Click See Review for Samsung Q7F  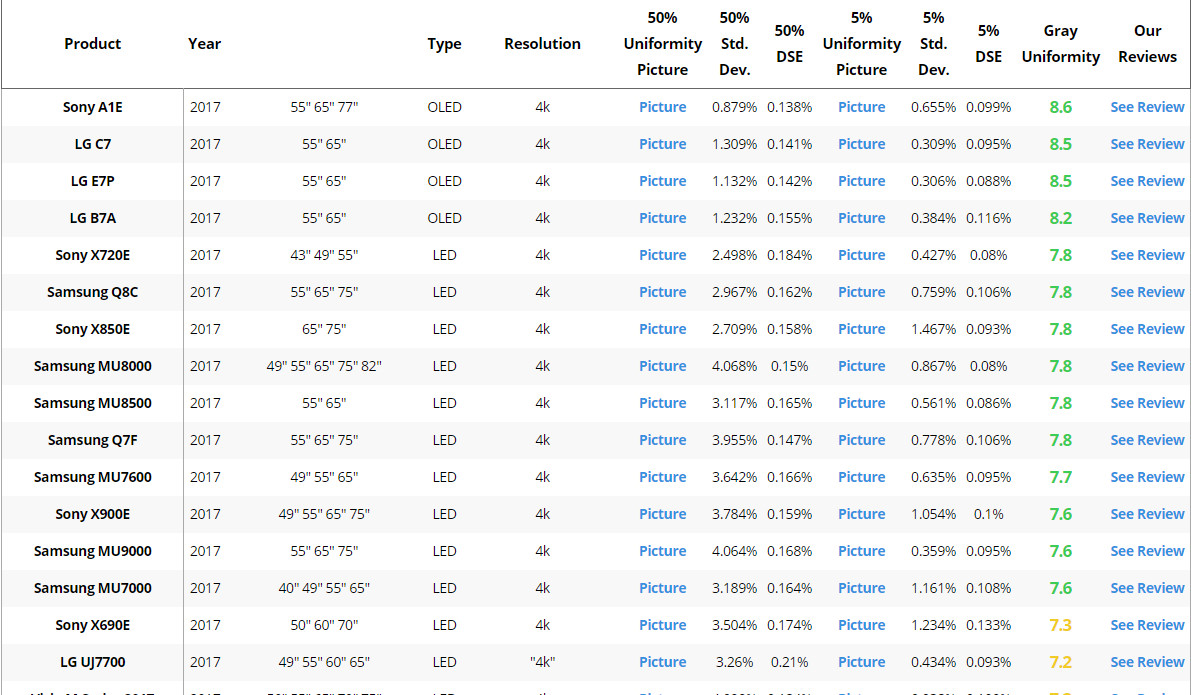coord(1147,440)
